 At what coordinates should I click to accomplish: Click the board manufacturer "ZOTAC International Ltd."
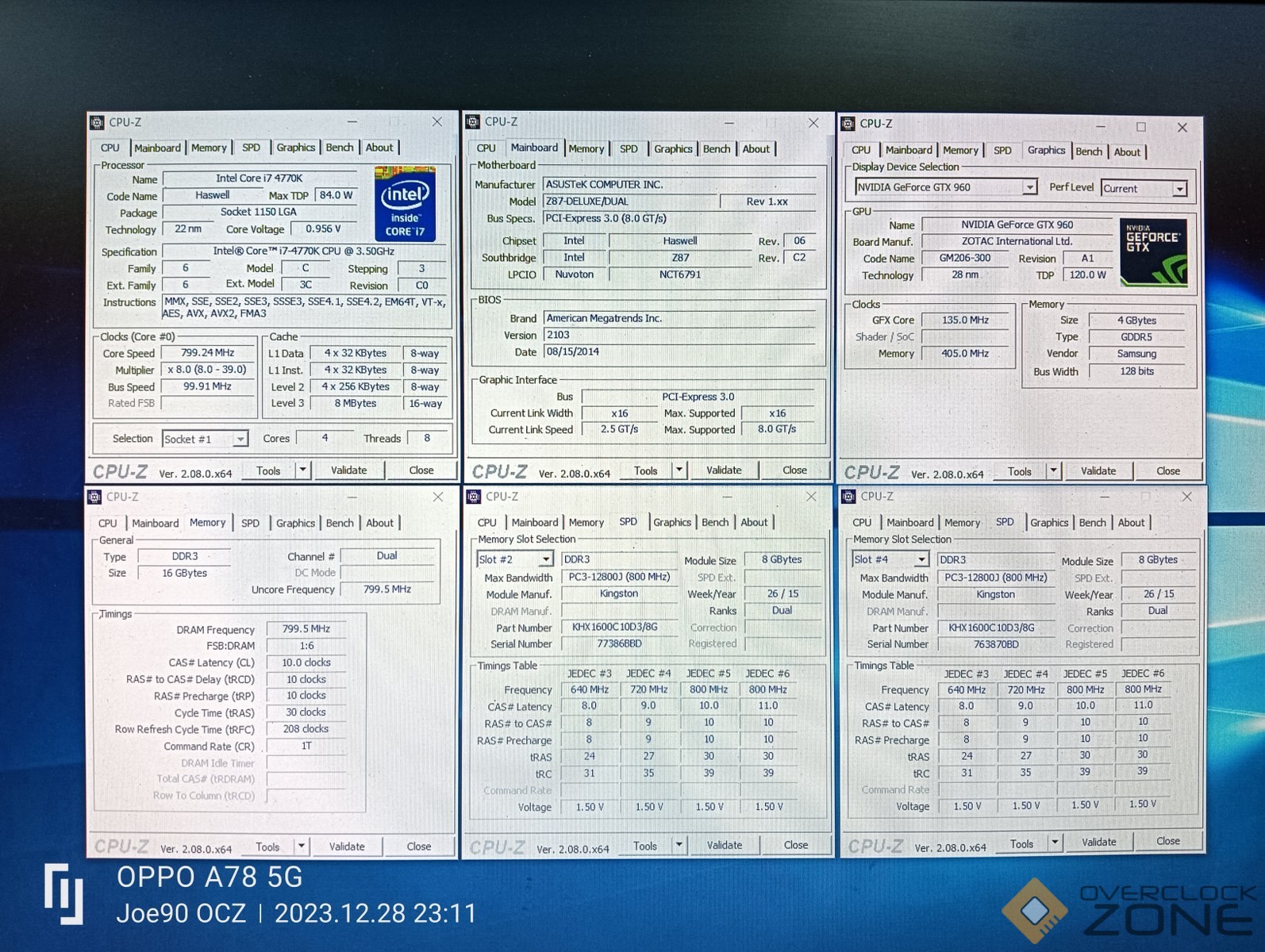coord(1017,241)
